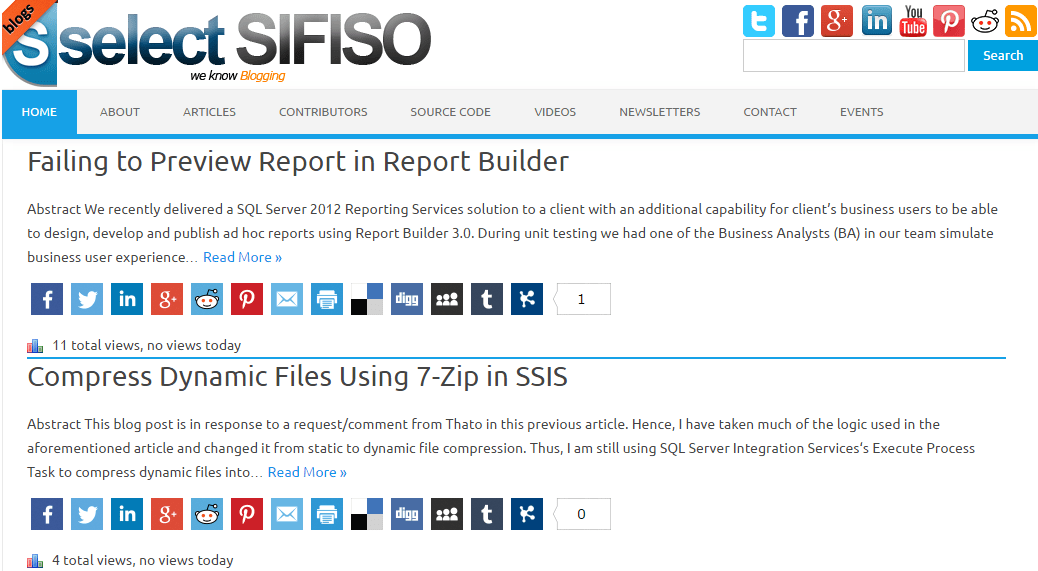The image size is (1038, 571).
Task: Open the ABOUT menu item
Action: 120,112
